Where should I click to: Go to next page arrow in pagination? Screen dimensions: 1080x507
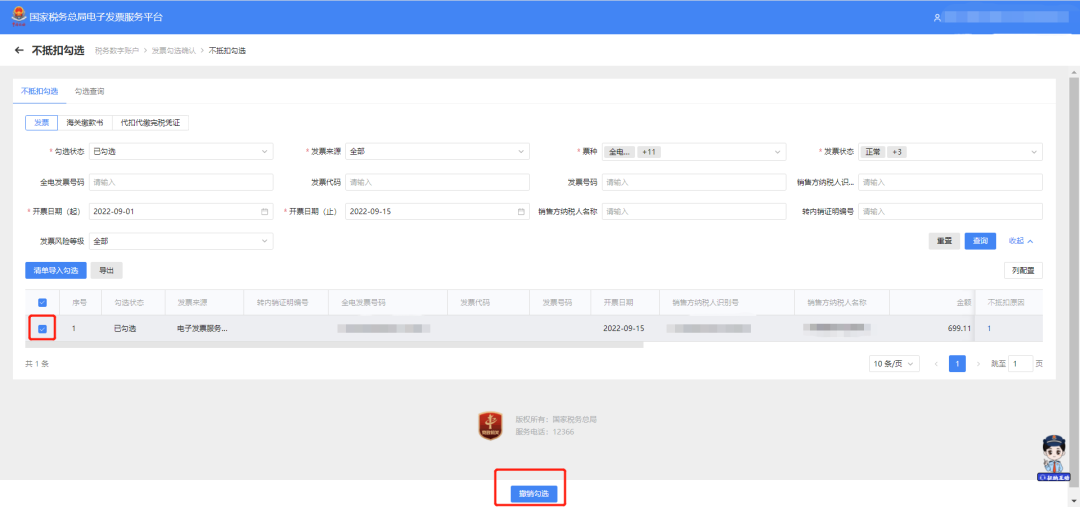(x=978, y=364)
